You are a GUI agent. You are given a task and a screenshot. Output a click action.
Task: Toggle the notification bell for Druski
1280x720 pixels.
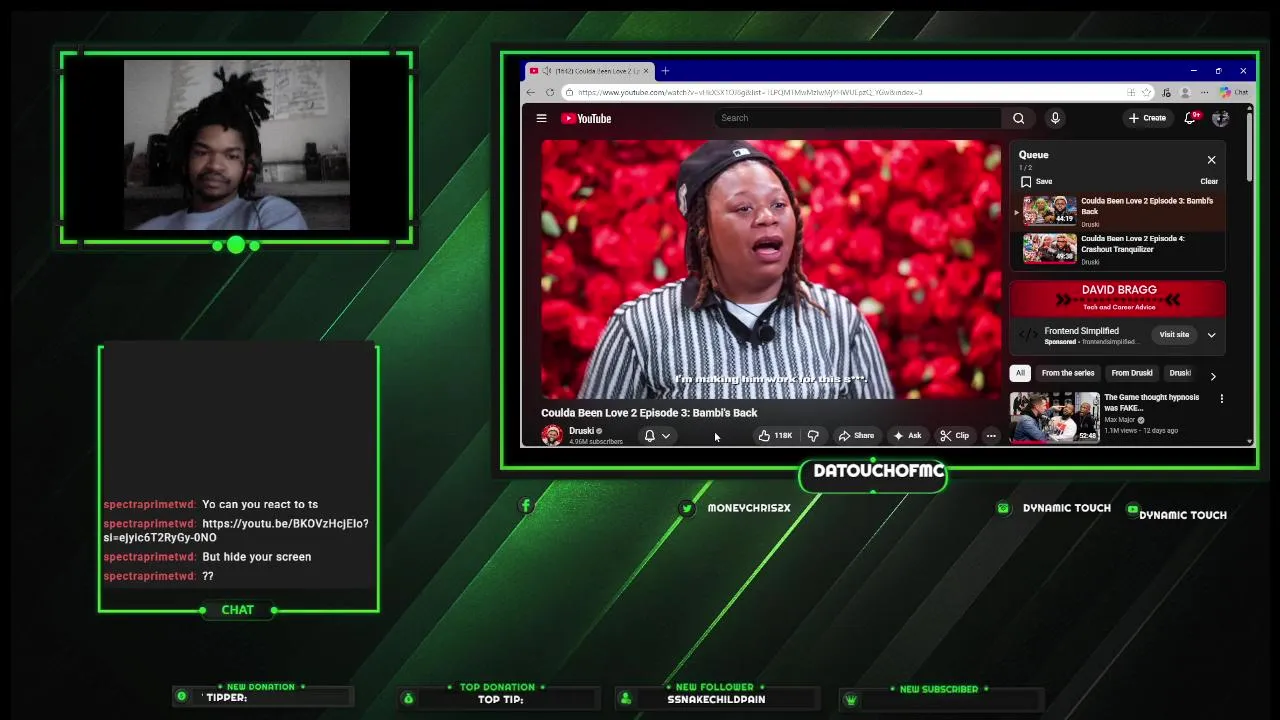tap(649, 436)
